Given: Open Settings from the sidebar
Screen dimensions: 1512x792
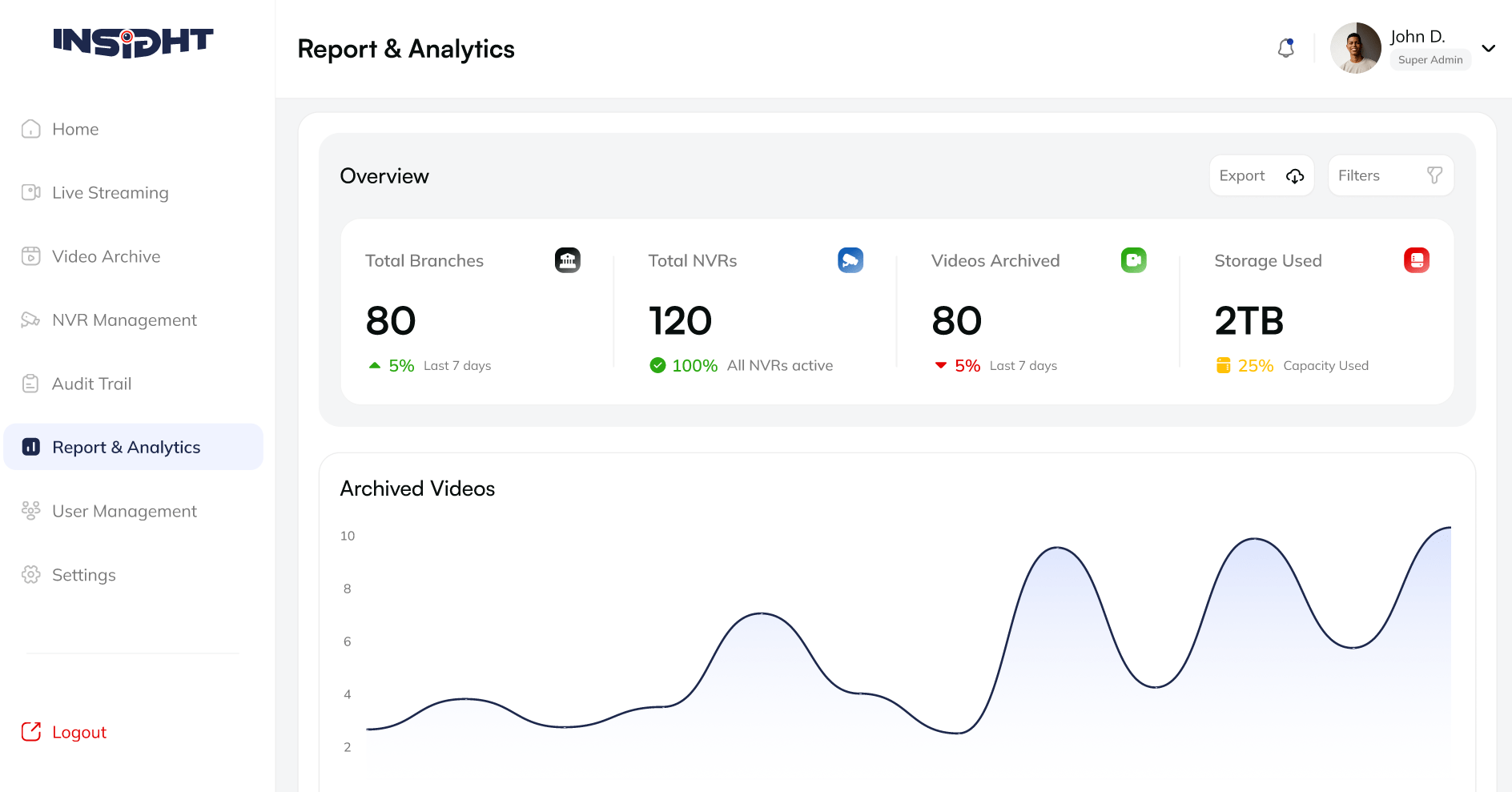Looking at the screenshot, I should tap(83, 575).
